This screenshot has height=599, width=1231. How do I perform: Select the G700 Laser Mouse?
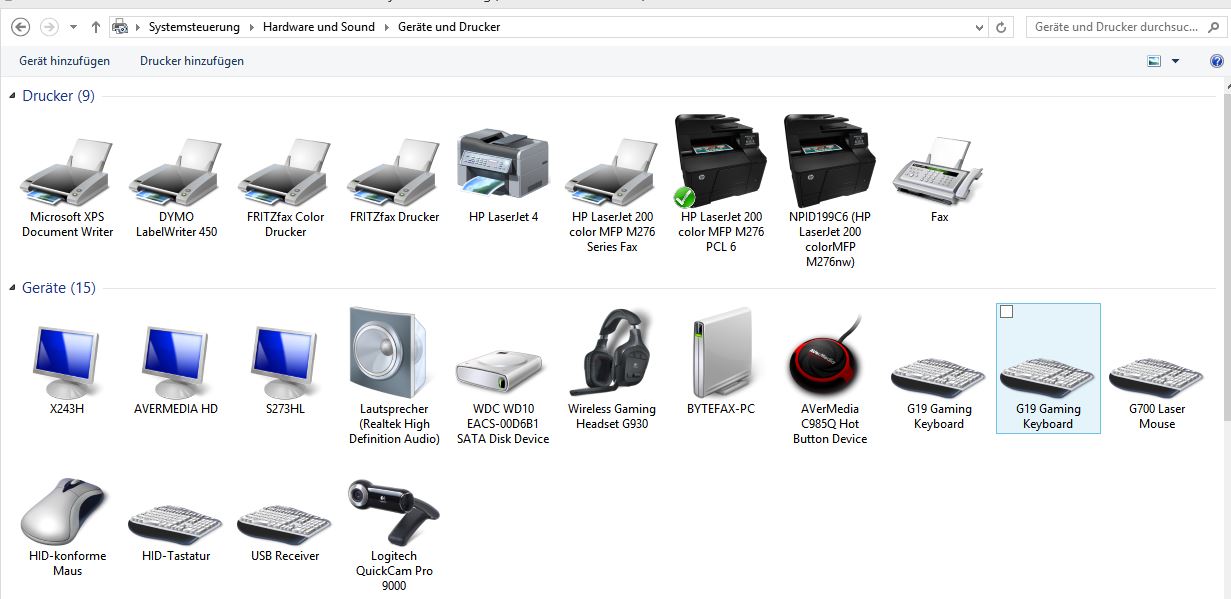(1157, 392)
